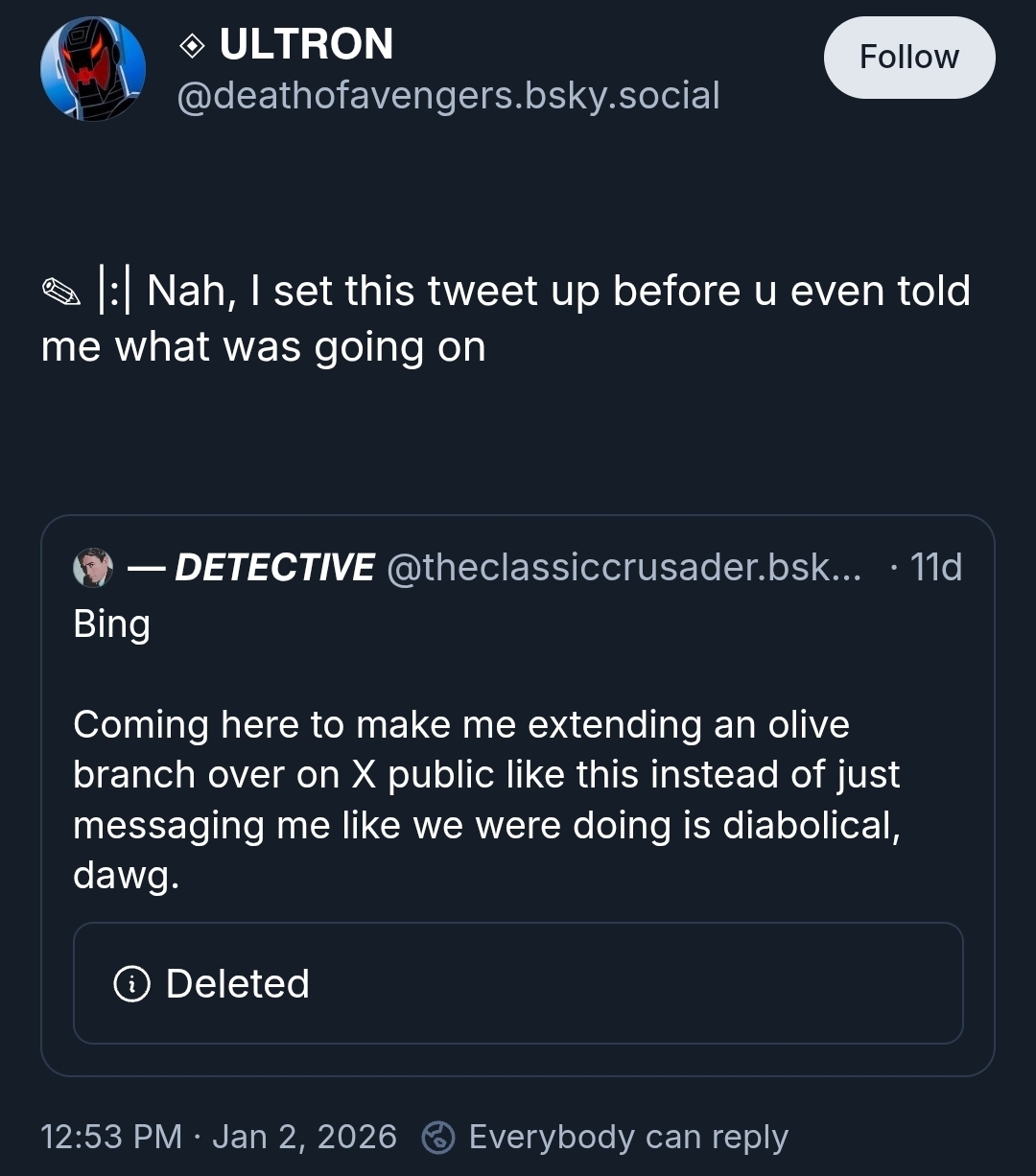
Task: Click the globe icon for reply settings
Action: (x=438, y=1137)
